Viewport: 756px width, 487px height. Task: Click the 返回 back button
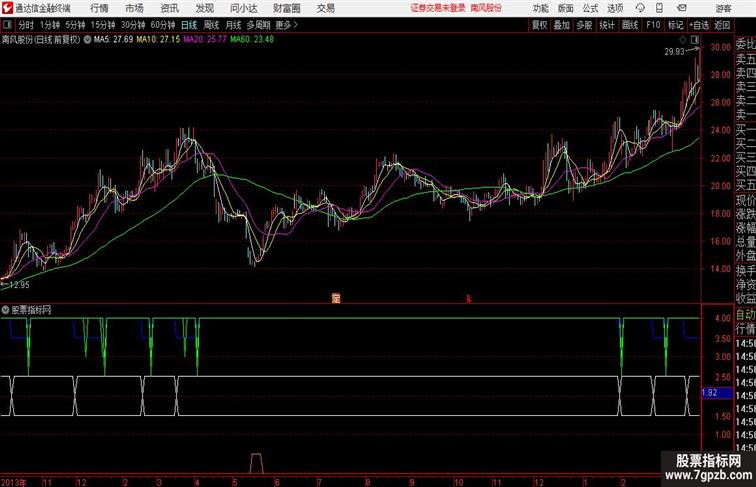tap(722, 25)
